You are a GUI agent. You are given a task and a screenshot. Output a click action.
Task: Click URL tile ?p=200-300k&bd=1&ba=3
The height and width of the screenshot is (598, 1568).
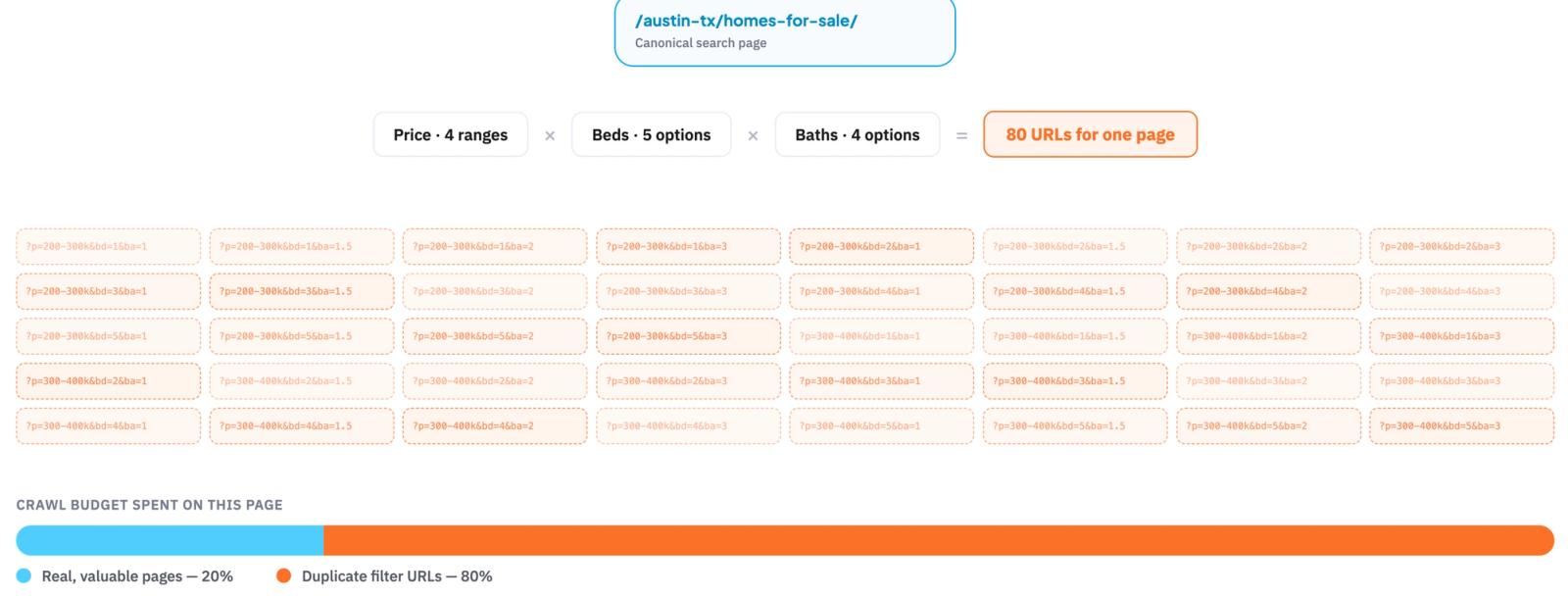[x=688, y=247]
